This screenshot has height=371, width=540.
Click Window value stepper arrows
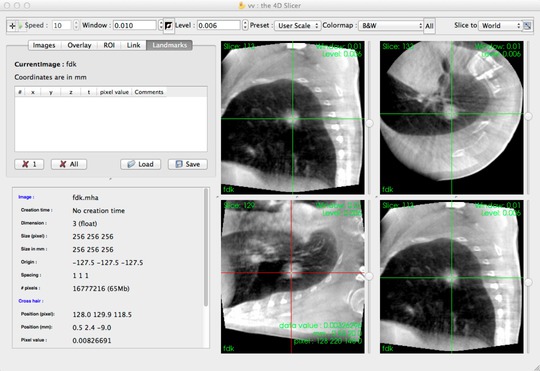coord(160,25)
